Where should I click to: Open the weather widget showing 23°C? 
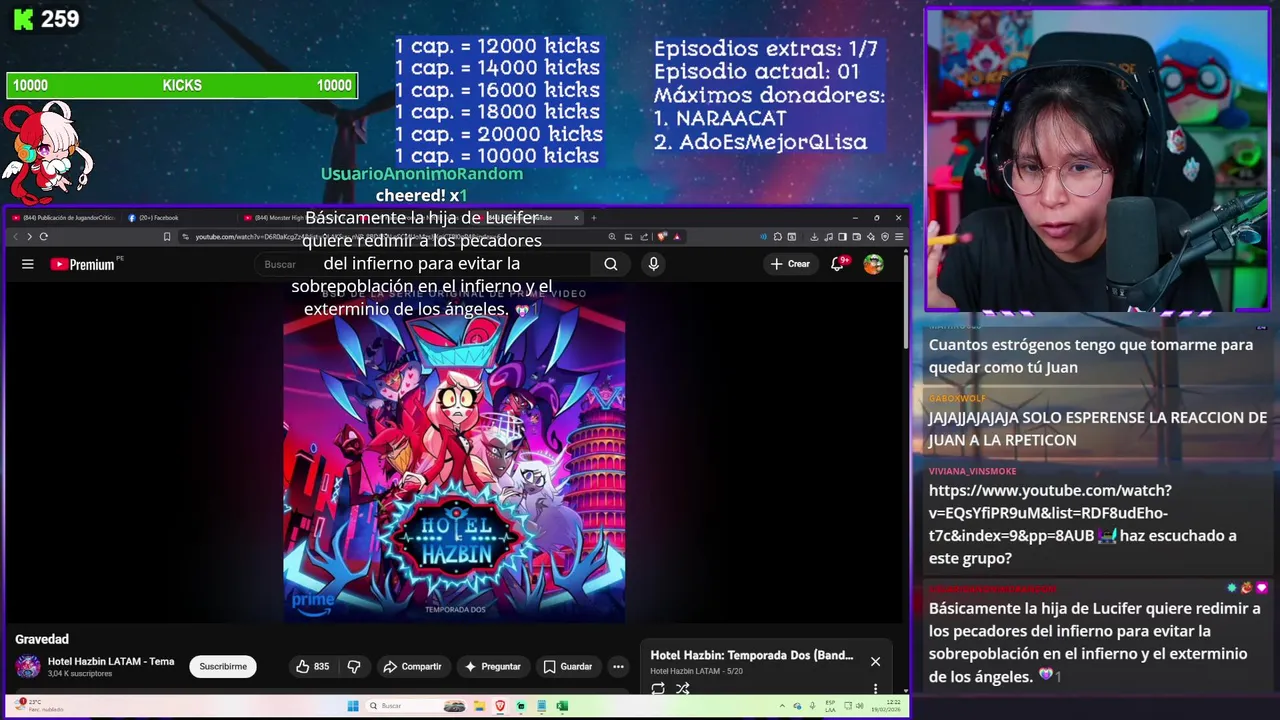tap(38, 706)
